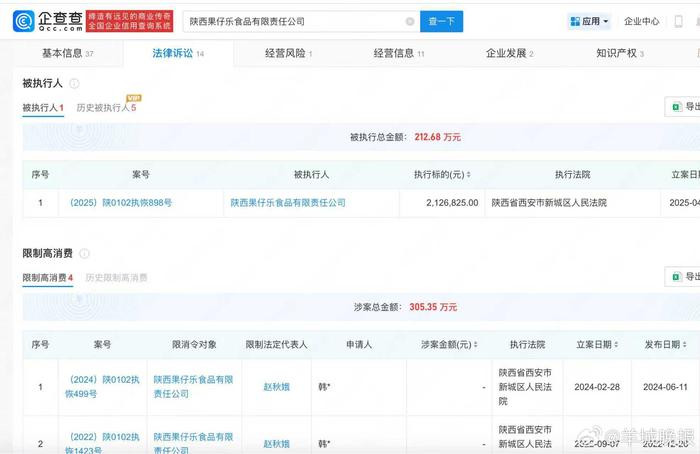This screenshot has height=454, width=700.
Task: Open the mobile phone icon in the header
Action: click(x=678, y=21)
